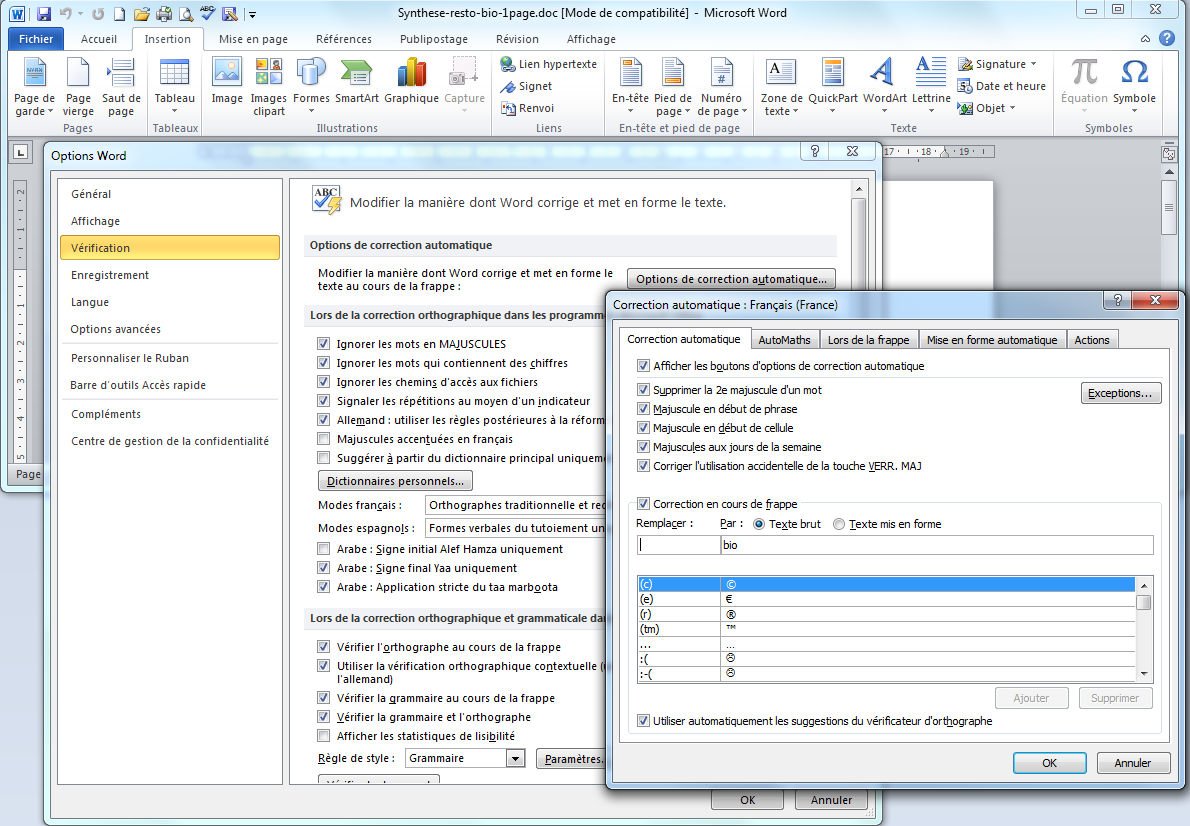Select the Texte mis en forme radio button
Screen dimensions: 1190x826
click(839, 524)
